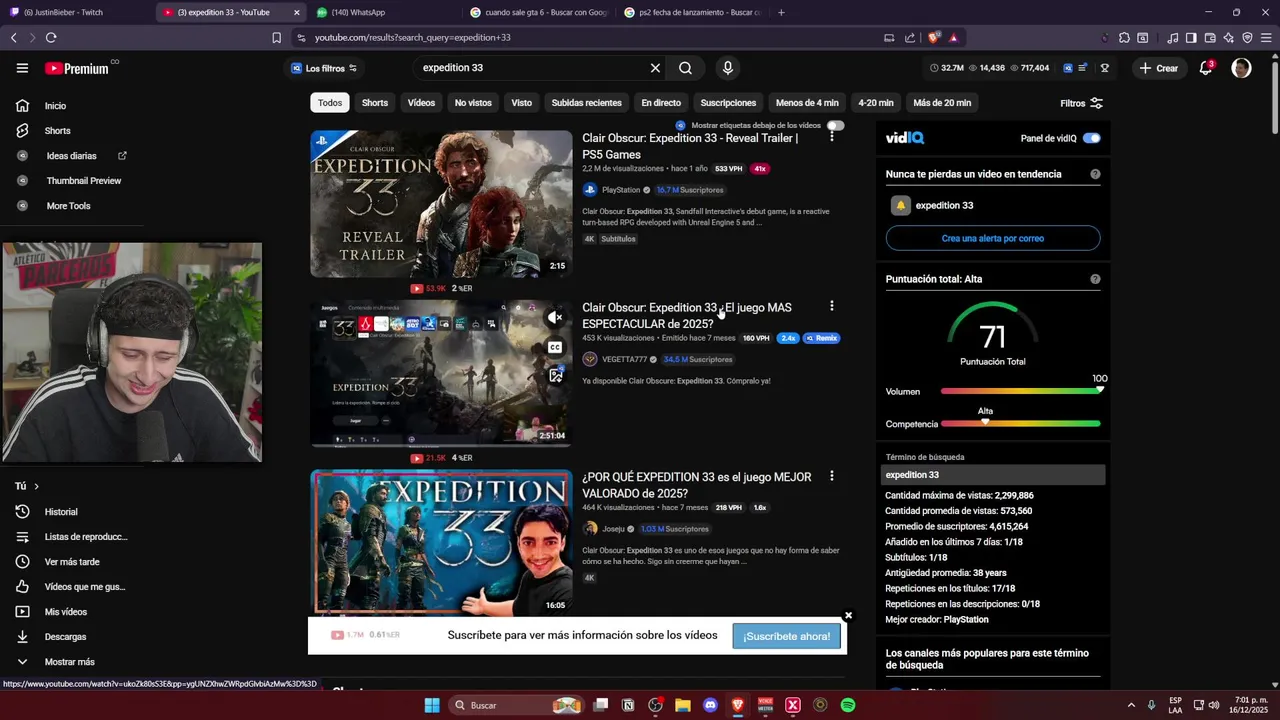Toggle subtitles CC on VEGETTA777 preview
This screenshot has width=1280, height=720.
pyautogui.click(x=555, y=347)
